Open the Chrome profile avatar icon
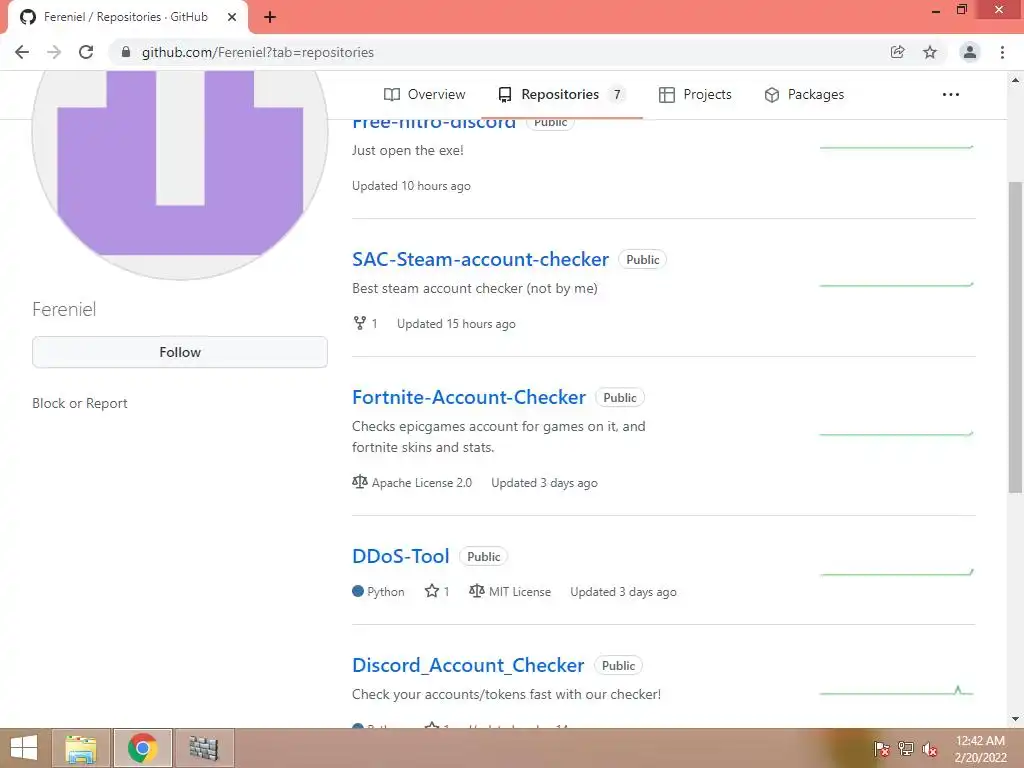Image resolution: width=1024 pixels, height=768 pixels. [970, 52]
